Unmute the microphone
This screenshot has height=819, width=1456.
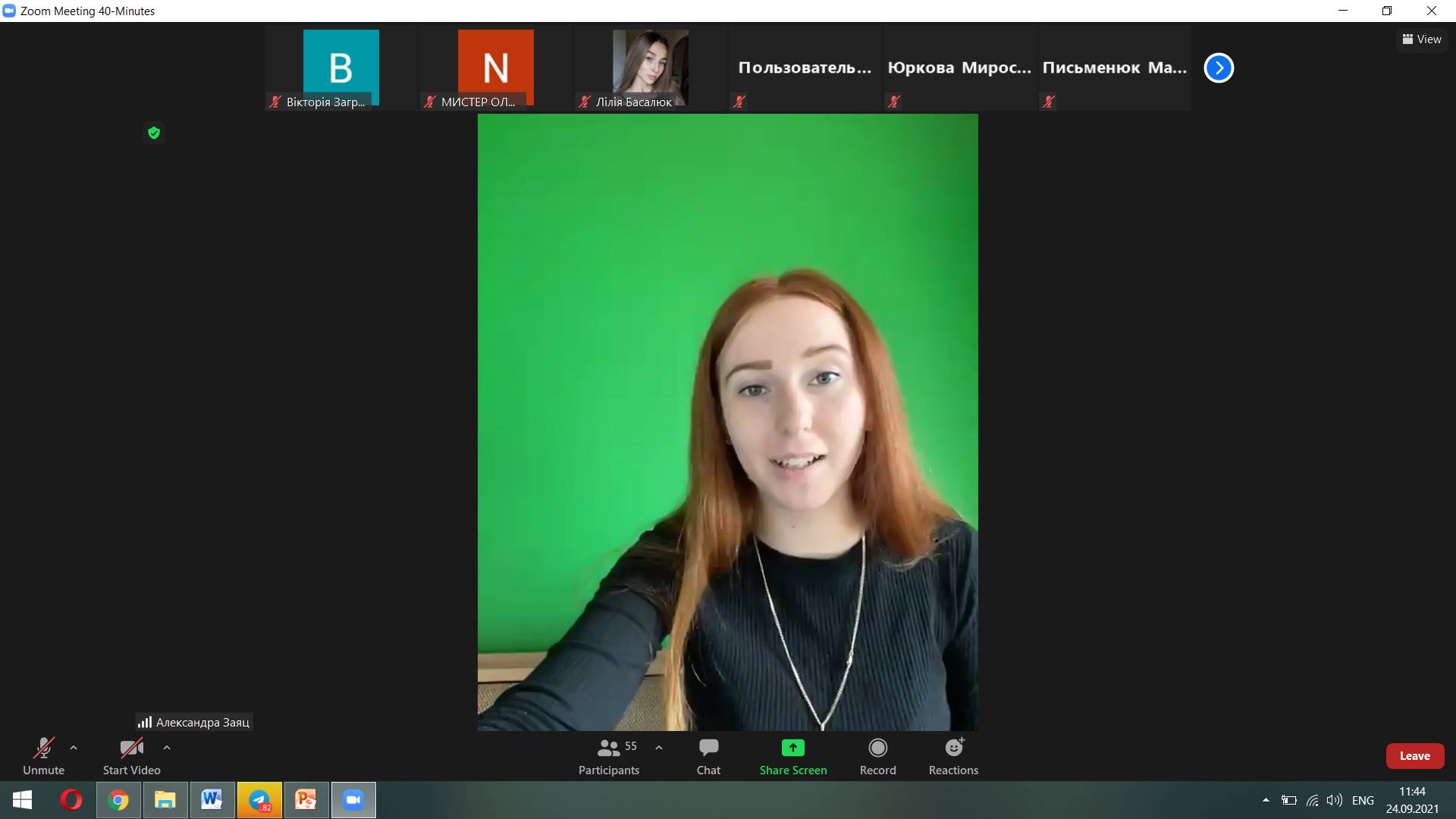43,748
